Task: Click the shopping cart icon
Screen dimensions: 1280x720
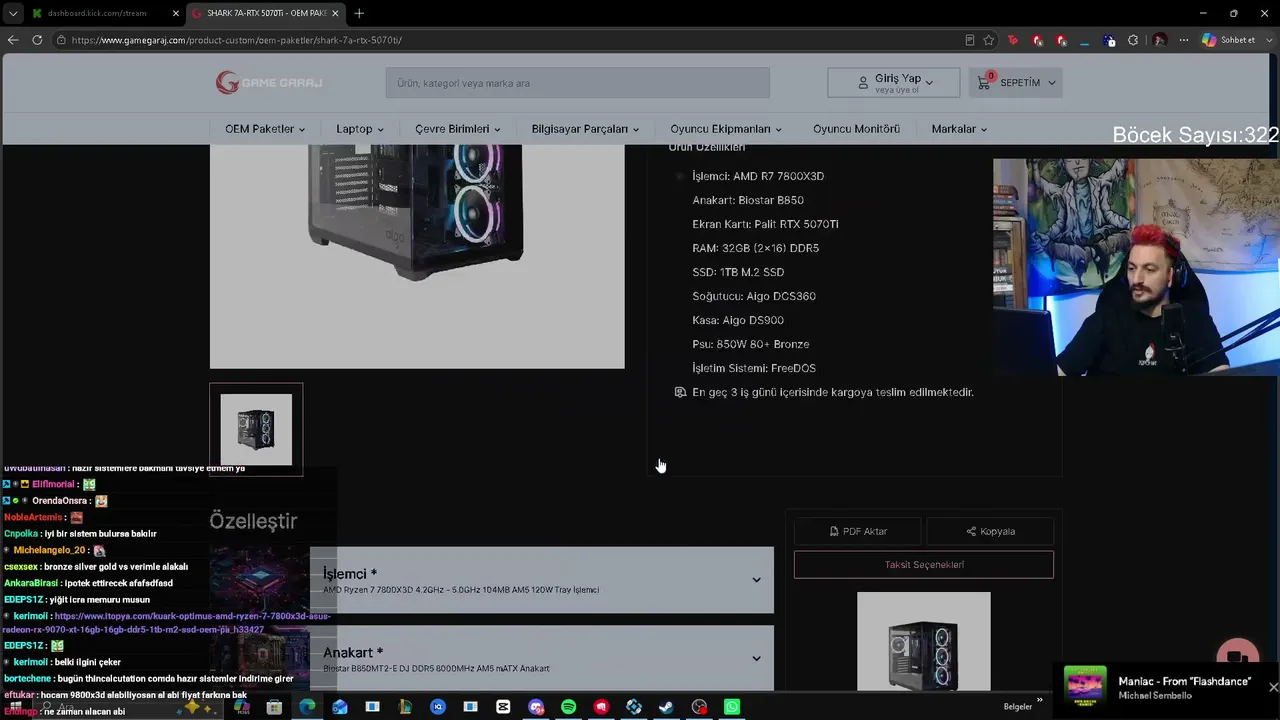Action: [984, 83]
